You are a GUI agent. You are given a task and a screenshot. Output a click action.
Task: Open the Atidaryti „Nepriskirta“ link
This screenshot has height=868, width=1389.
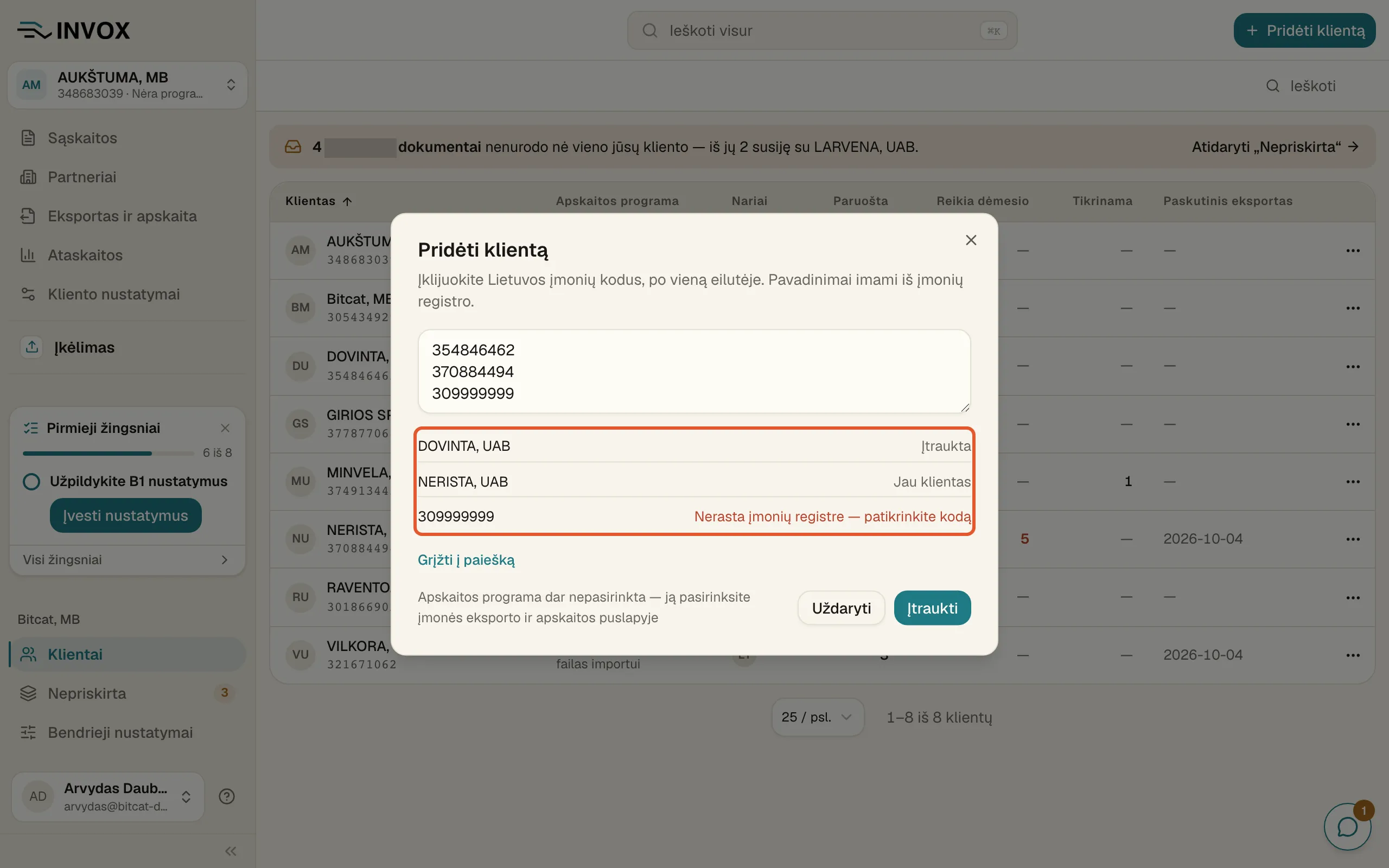click(x=1276, y=147)
